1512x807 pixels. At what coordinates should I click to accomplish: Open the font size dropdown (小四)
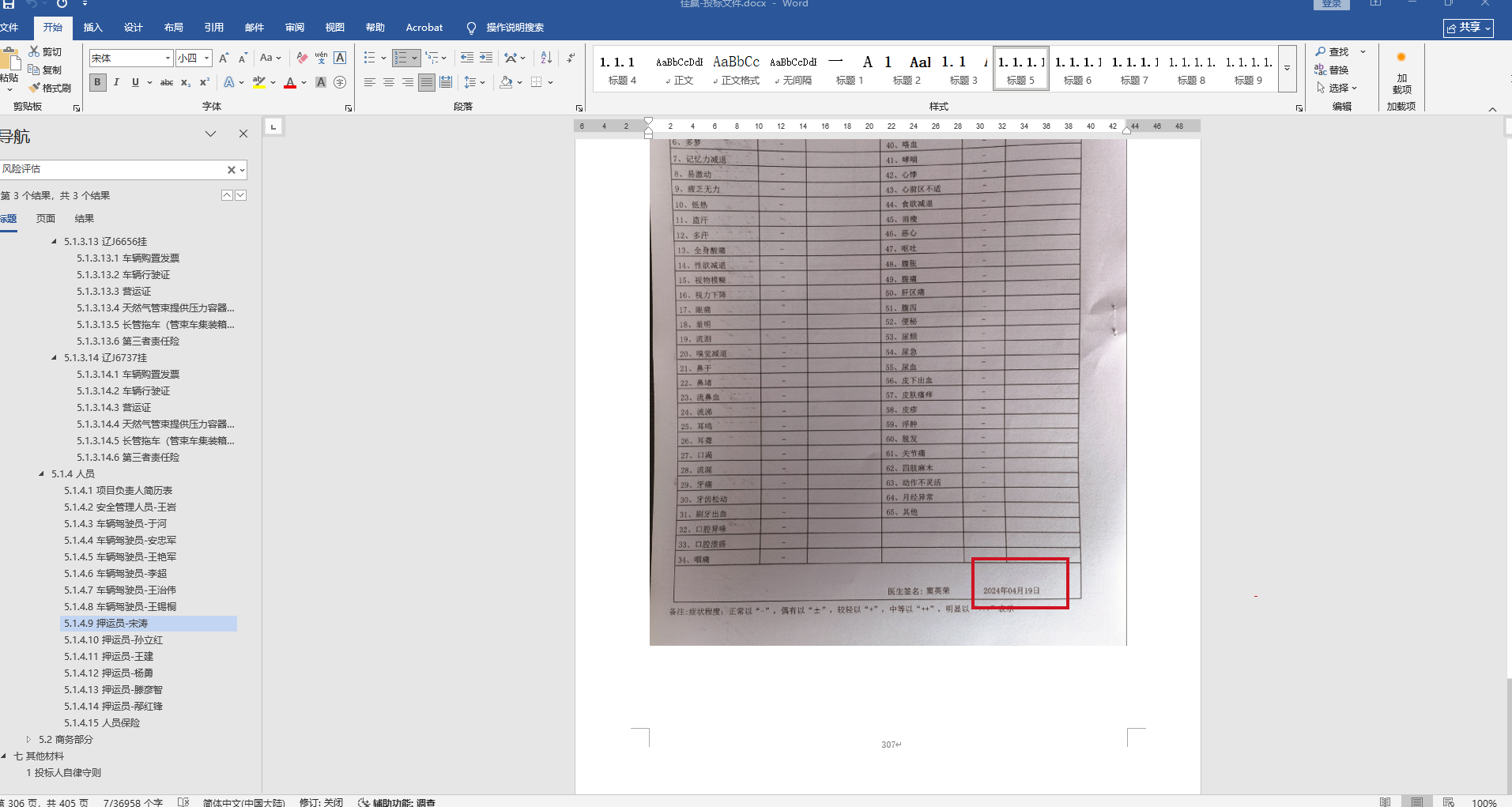207,58
